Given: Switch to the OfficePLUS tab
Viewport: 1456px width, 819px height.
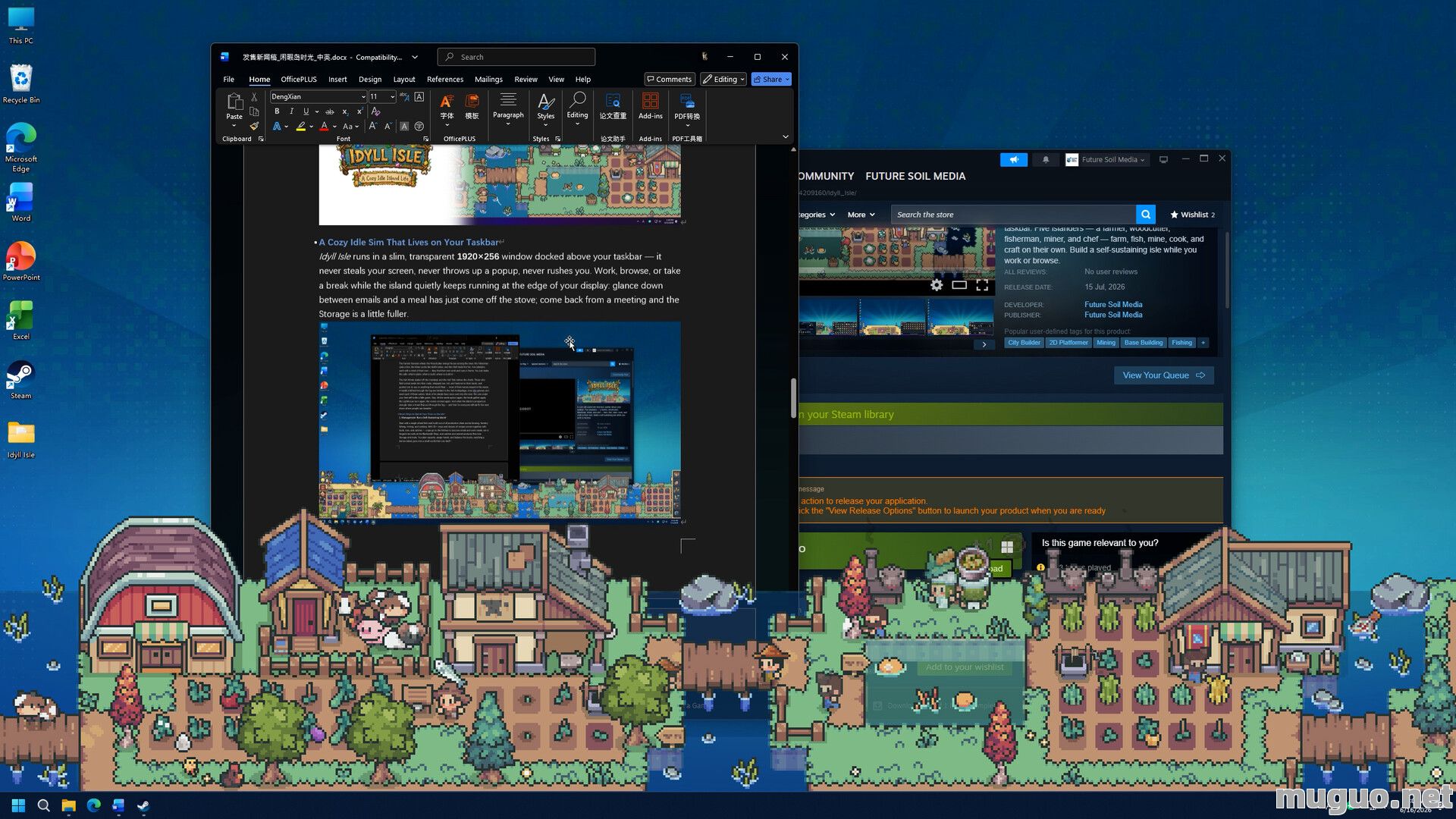Looking at the screenshot, I should tap(299, 79).
